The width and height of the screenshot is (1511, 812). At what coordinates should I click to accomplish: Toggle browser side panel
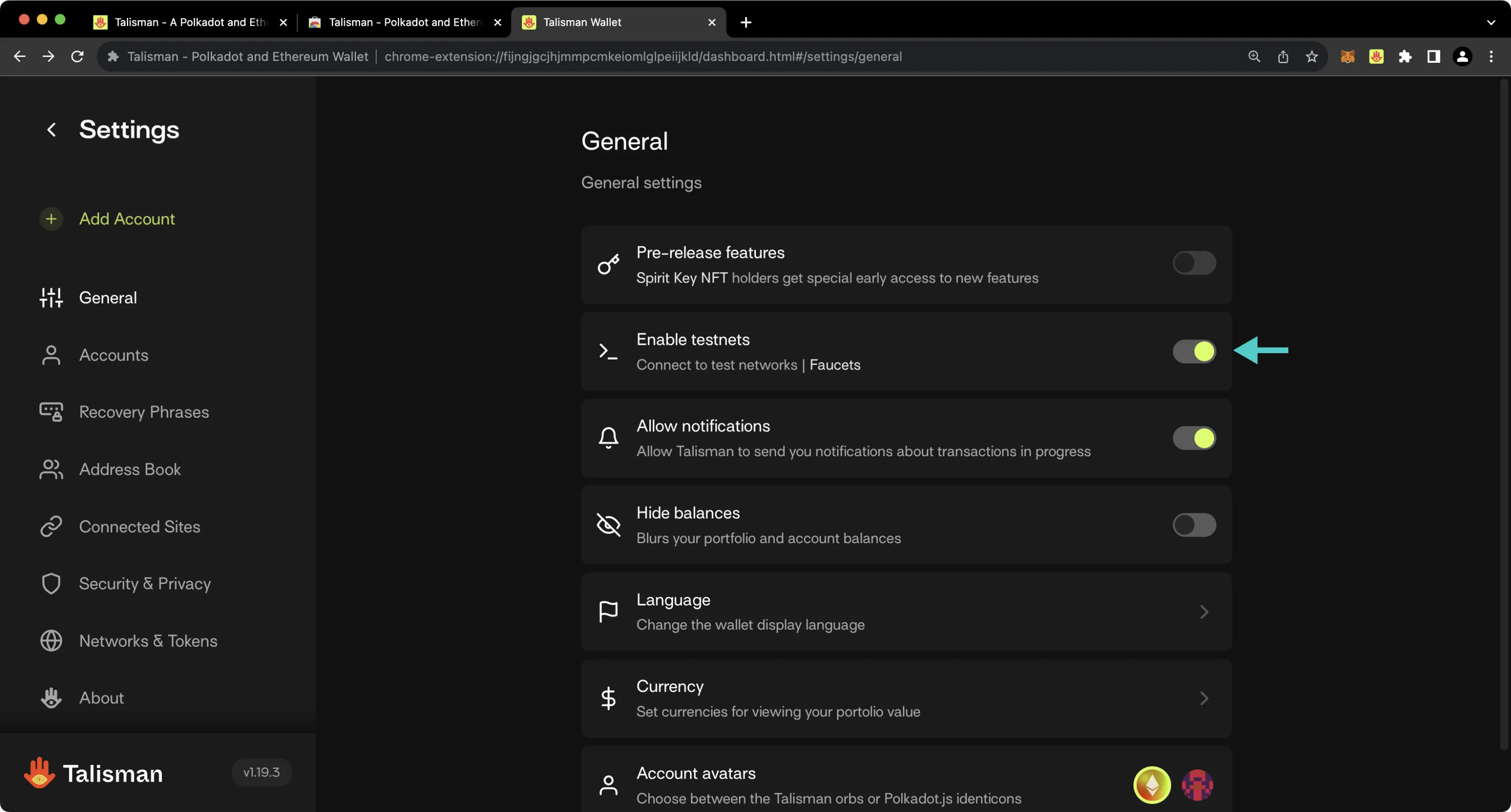tap(1434, 56)
